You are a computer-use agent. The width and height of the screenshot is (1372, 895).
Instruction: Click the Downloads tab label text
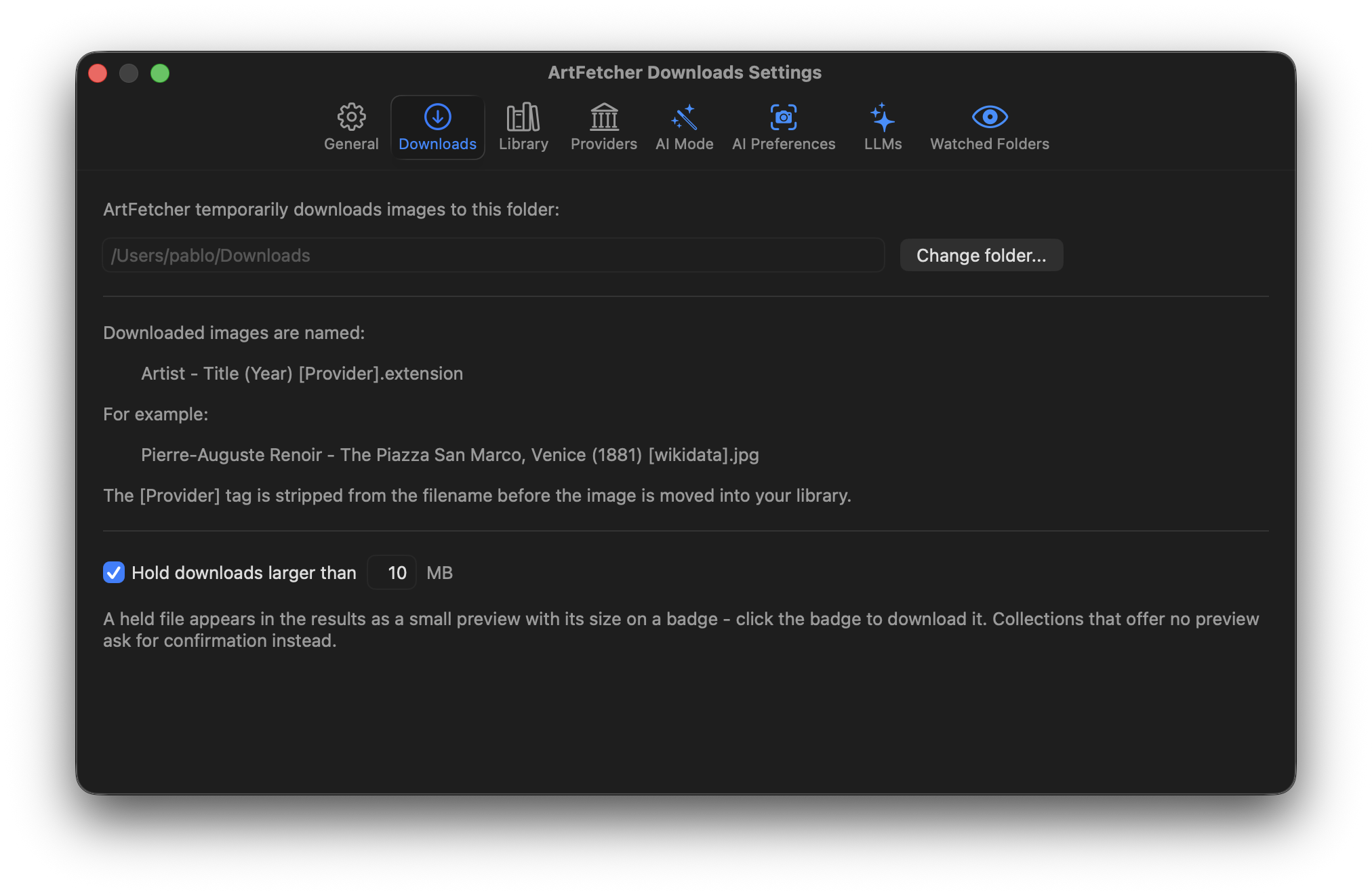(437, 144)
